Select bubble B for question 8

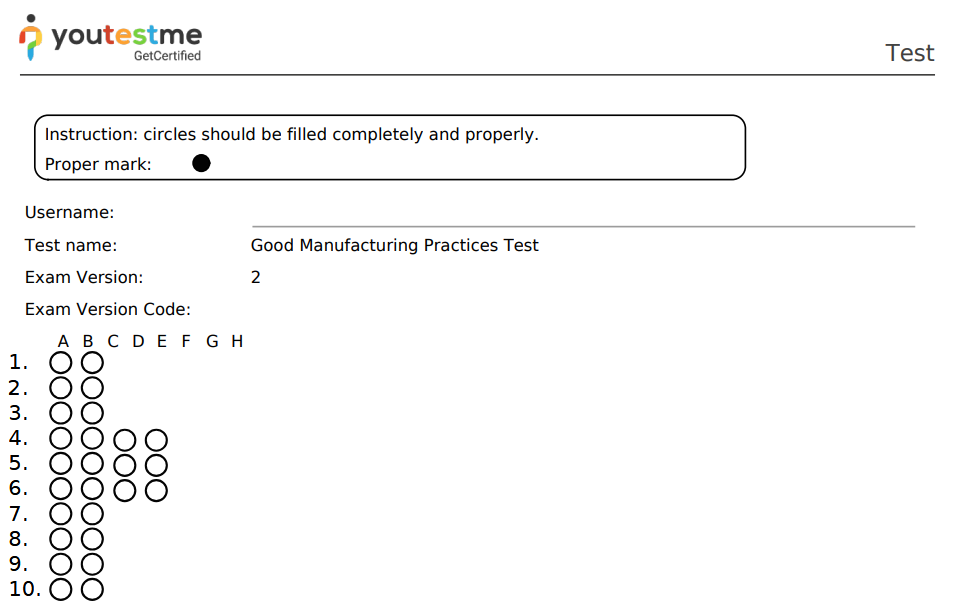tap(92, 539)
